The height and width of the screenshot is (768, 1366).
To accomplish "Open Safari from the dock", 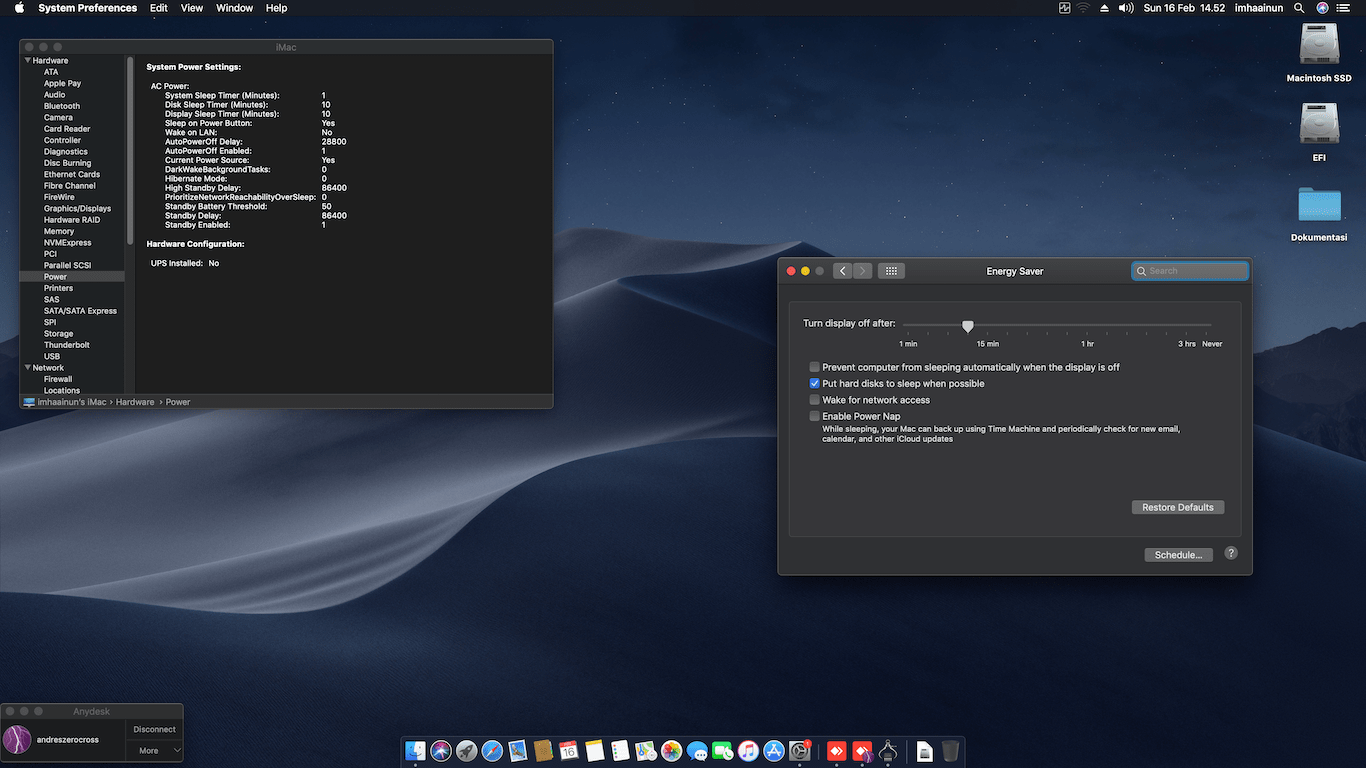I will click(x=492, y=751).
